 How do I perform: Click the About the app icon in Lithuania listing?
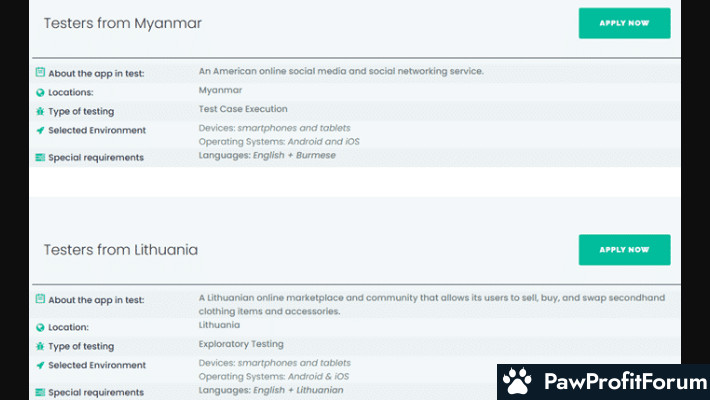coord(40,300)
